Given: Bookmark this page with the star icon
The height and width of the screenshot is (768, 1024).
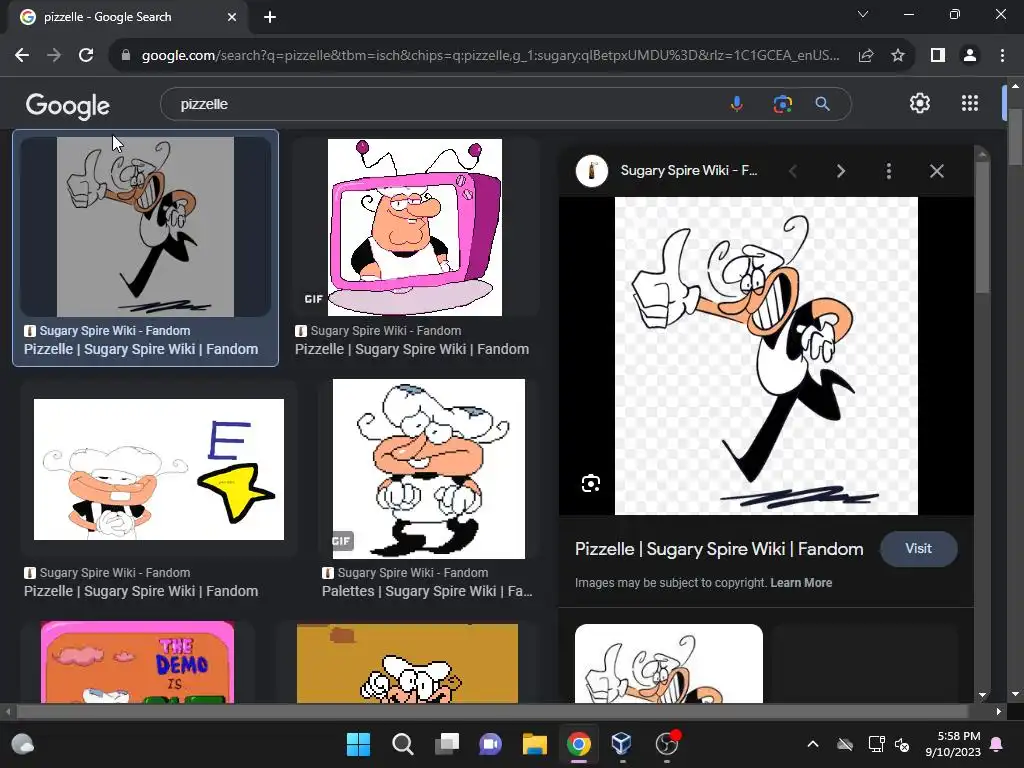Looking at the screenshot, I should (898, 56).
